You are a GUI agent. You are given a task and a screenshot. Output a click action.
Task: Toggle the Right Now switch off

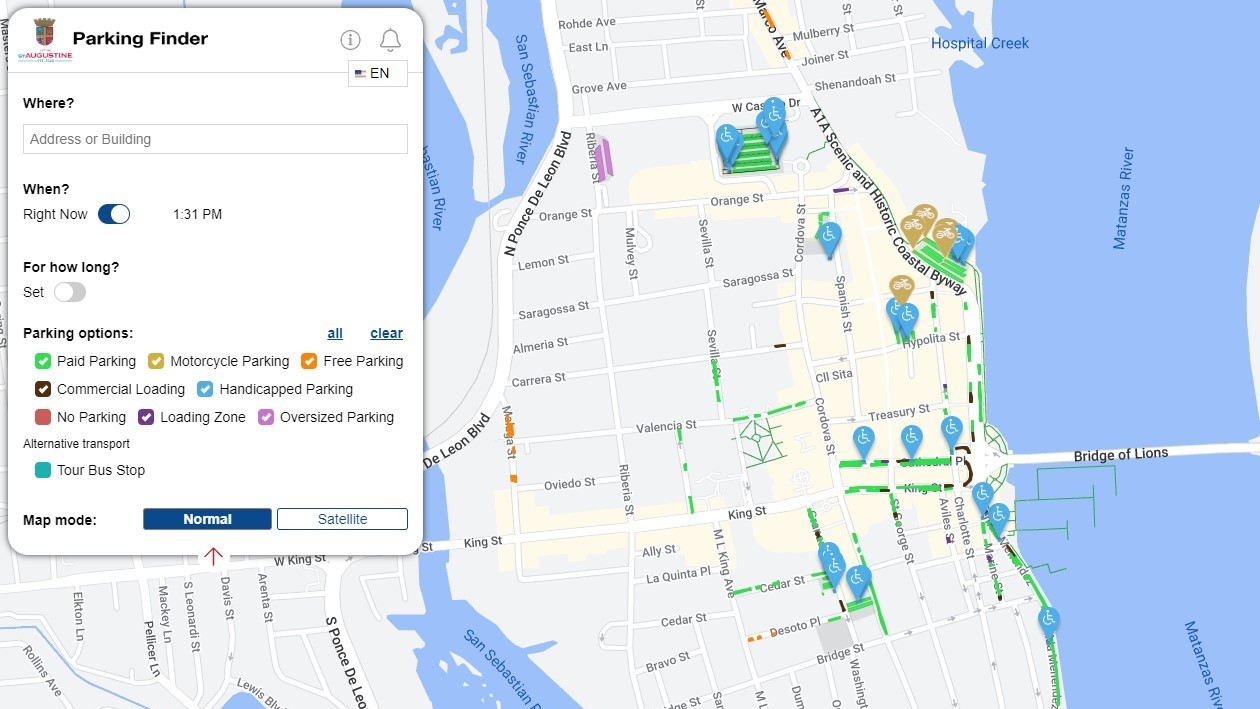click(x=114, y=214)
